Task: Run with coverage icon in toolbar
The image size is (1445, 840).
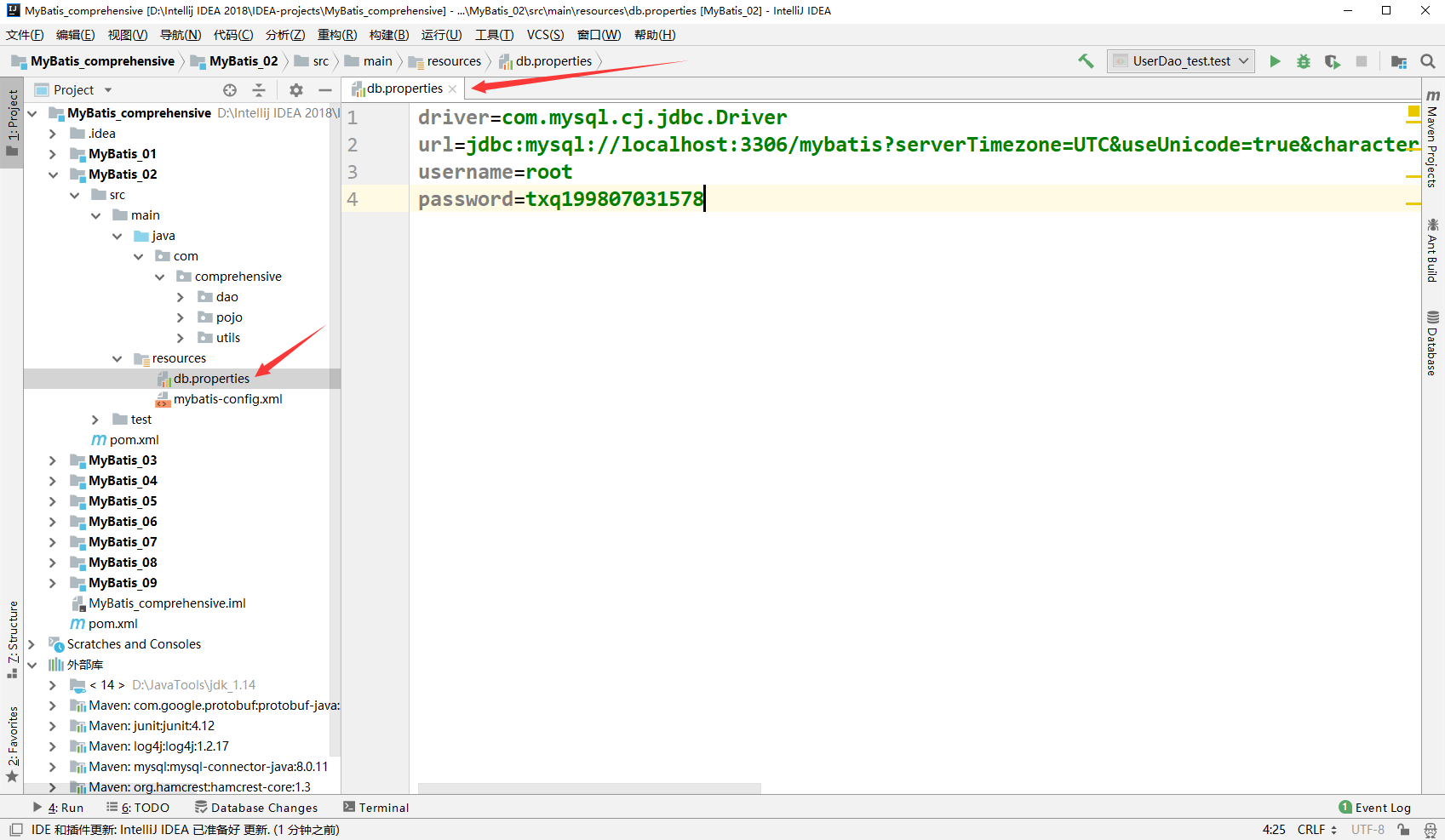Action: 1333,61
